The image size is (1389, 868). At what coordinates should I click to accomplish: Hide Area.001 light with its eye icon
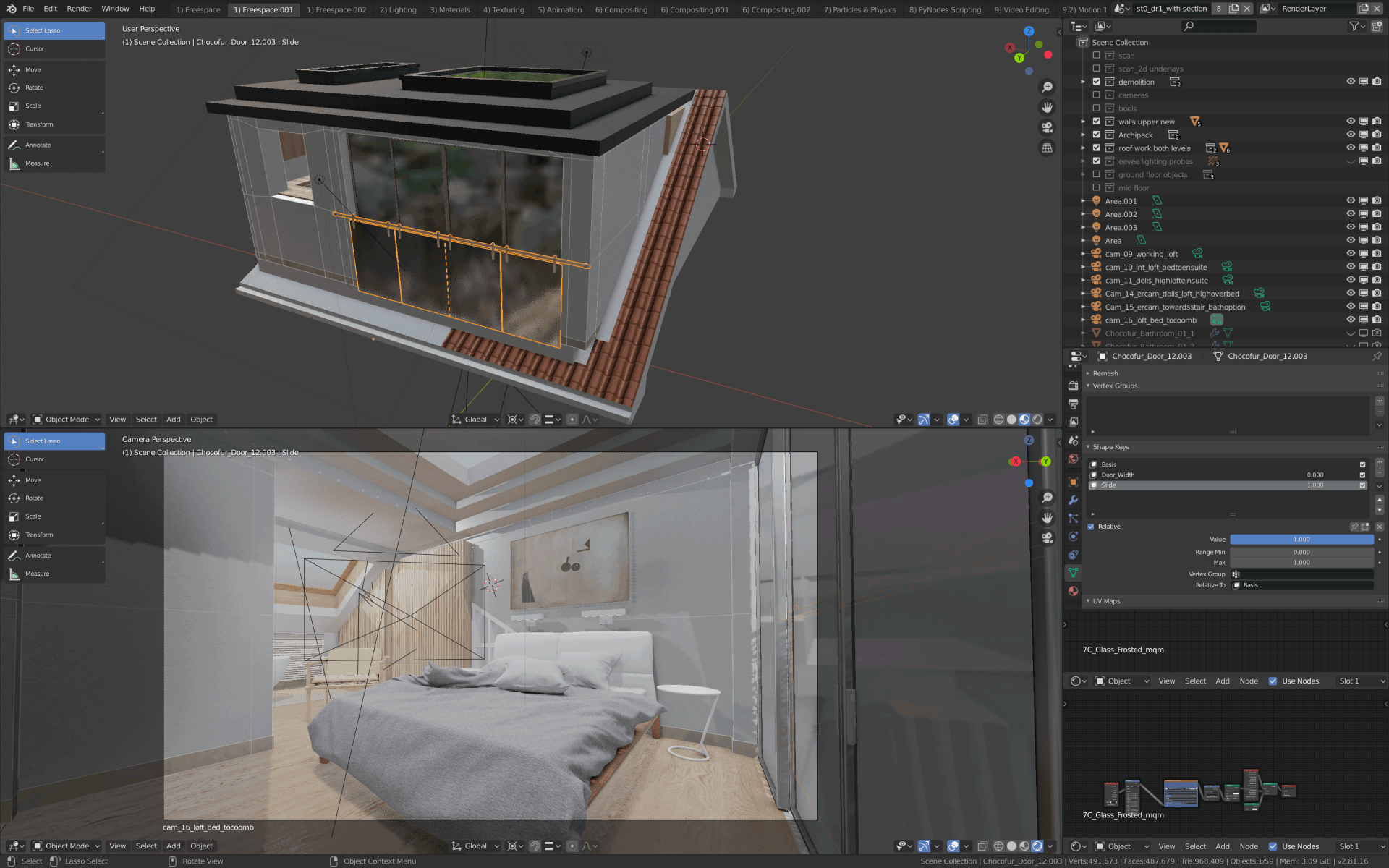pos(1350,201)
